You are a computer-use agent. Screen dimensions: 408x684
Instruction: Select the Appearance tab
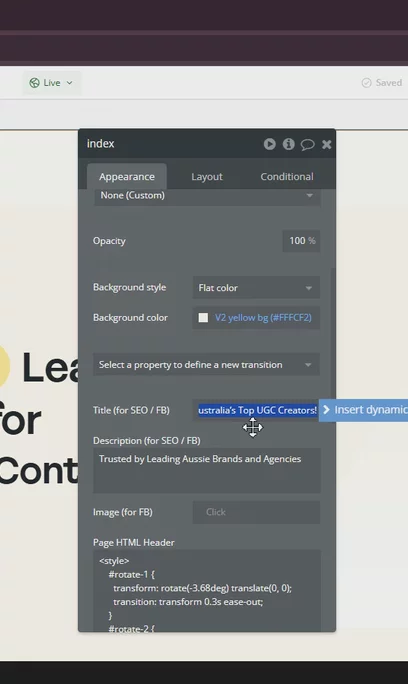click(x=127, y=177)
